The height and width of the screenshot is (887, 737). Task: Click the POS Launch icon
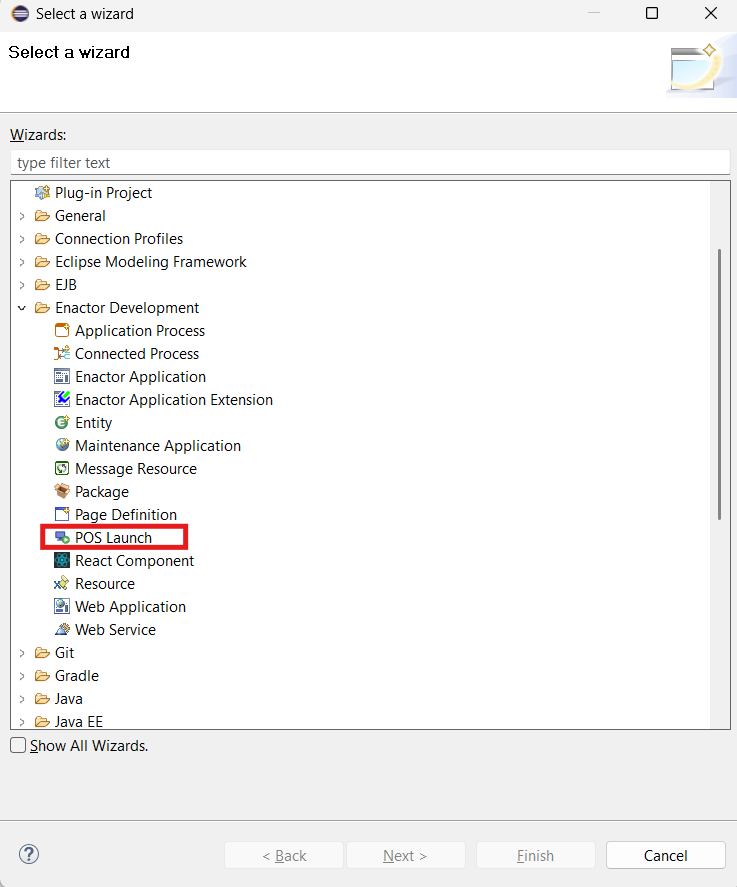point(62,537)
